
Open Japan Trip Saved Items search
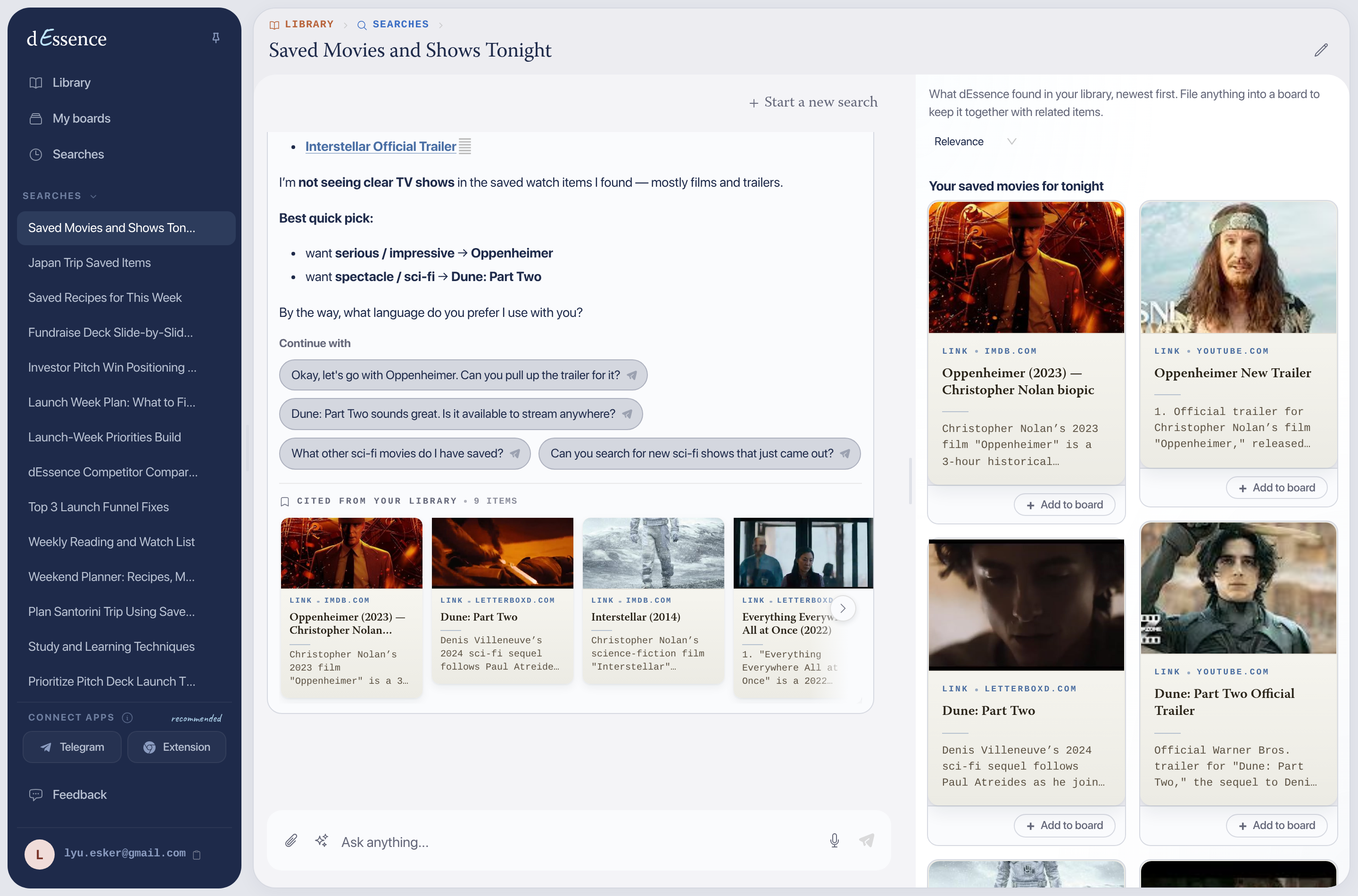coord(126,262)
